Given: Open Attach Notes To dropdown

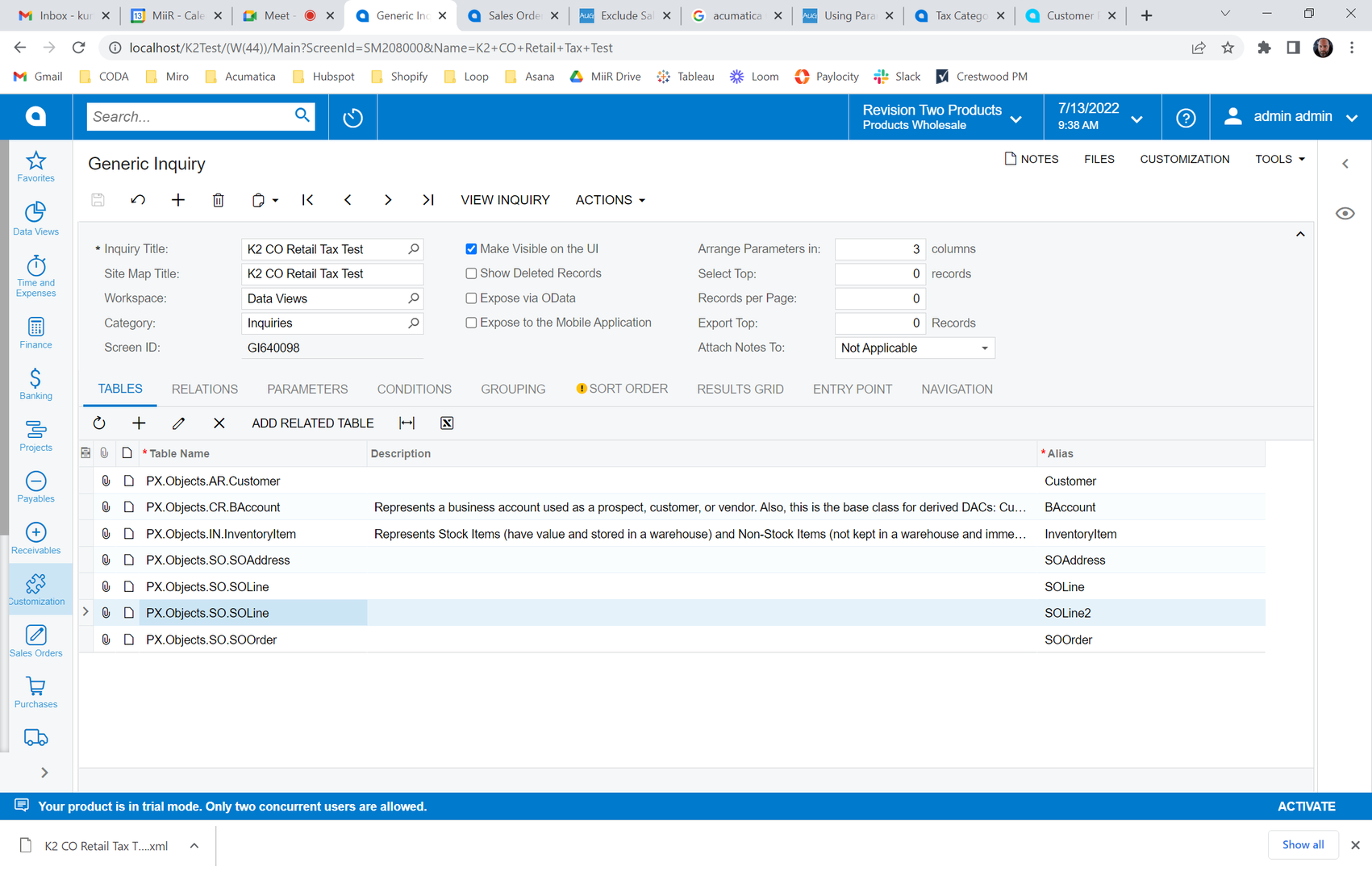Looking at the screenshot, I should tap(914, 348).
